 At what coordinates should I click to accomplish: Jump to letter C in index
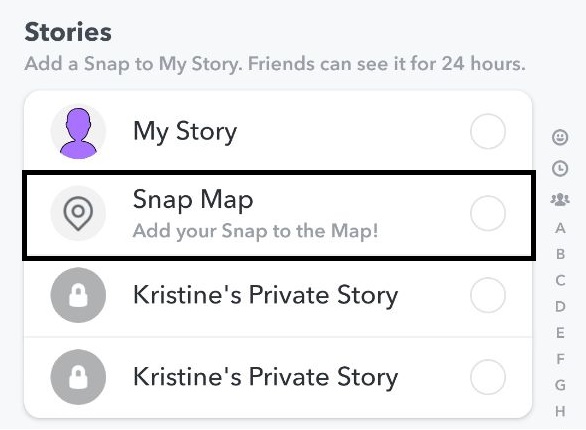click(x=560, y=280)
